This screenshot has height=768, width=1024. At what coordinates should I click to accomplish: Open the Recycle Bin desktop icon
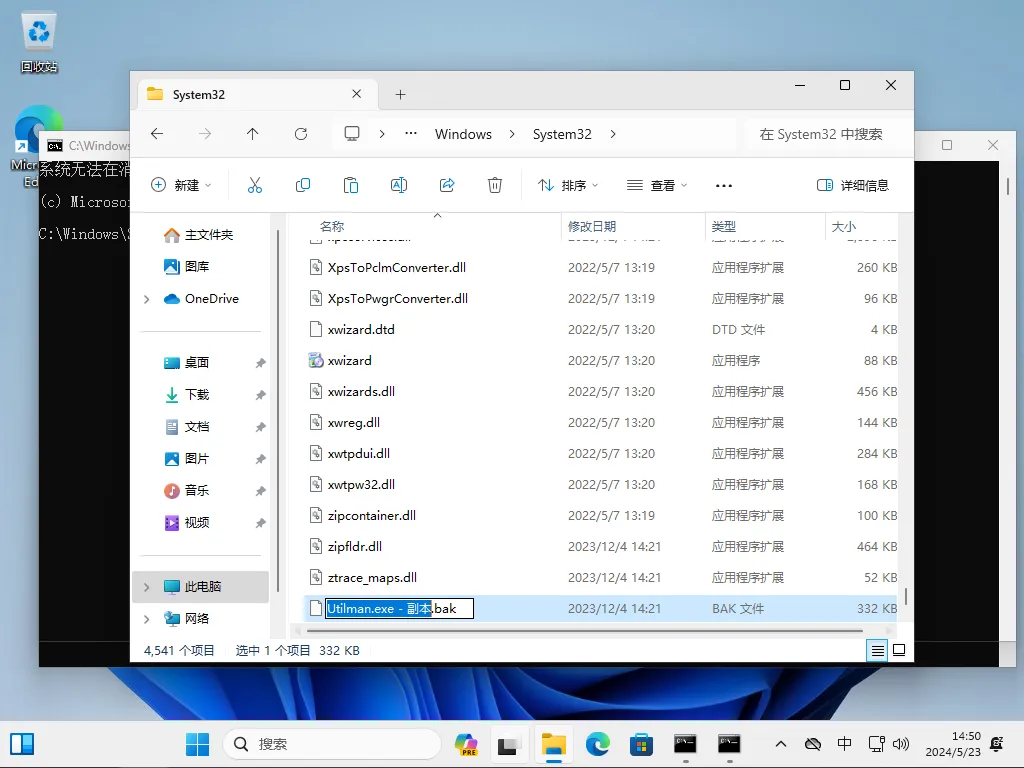[39, 41]
